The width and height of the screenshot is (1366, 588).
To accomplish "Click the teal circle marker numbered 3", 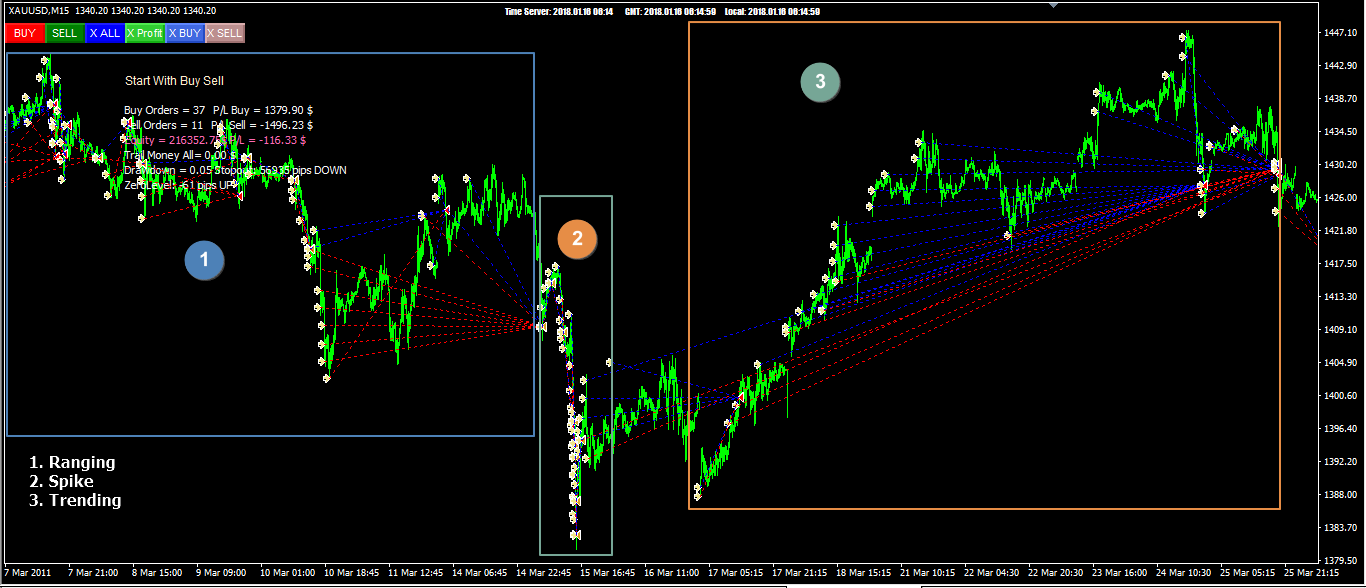I will click(x=820, y=82).
